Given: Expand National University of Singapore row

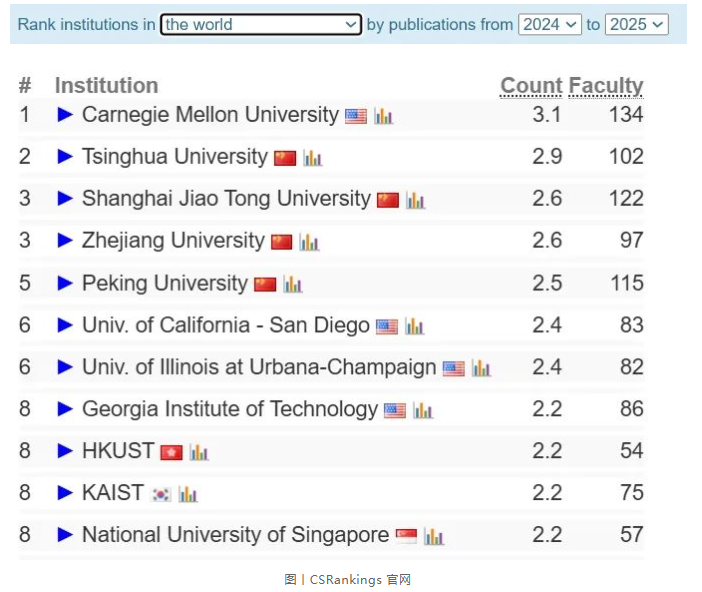Looking at the screenshot, I should tap(65, 535).
